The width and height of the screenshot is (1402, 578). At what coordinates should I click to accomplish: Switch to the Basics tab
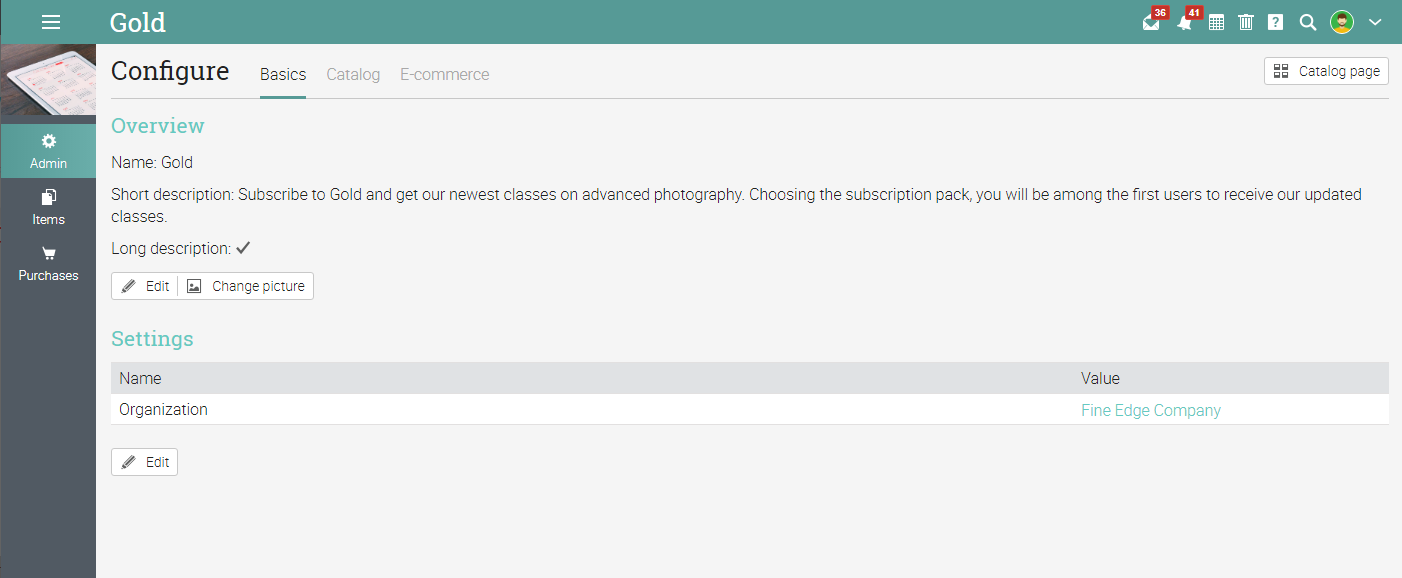(x=283, y=75)
